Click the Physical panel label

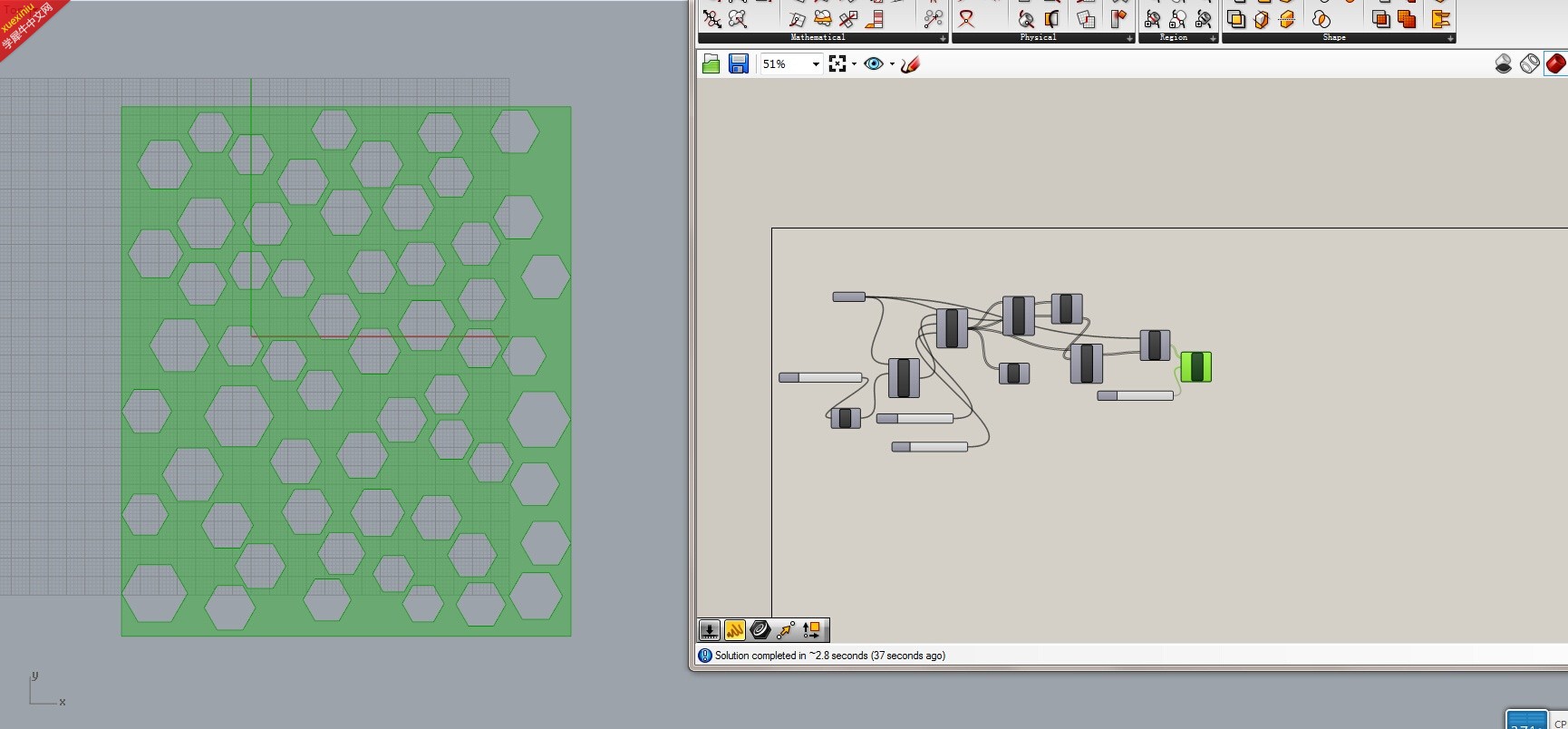[1038, 37]
